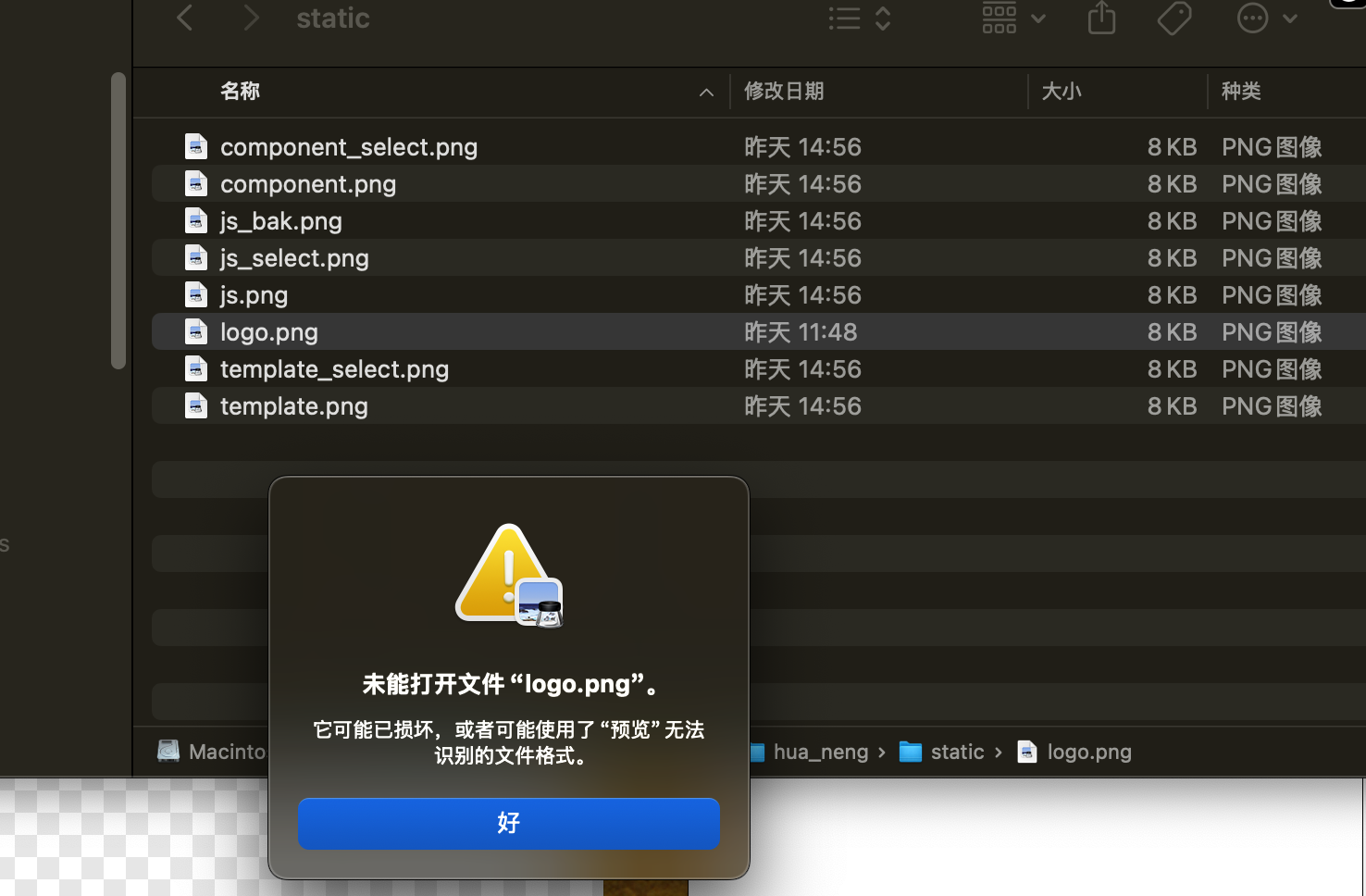Click static folder in path bar
Image resolution: width=1366 pixels, height=896 pixels.
coord(956,752)
